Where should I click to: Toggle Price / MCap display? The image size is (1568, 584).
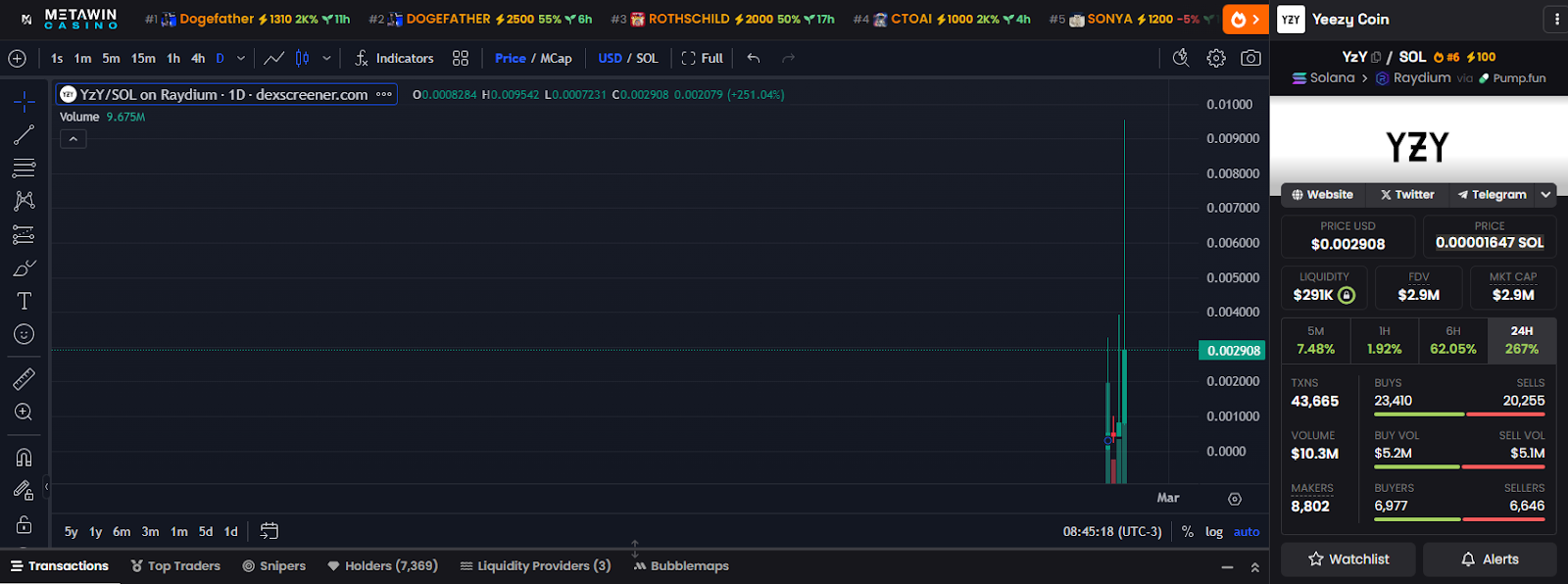coord(533,59)
